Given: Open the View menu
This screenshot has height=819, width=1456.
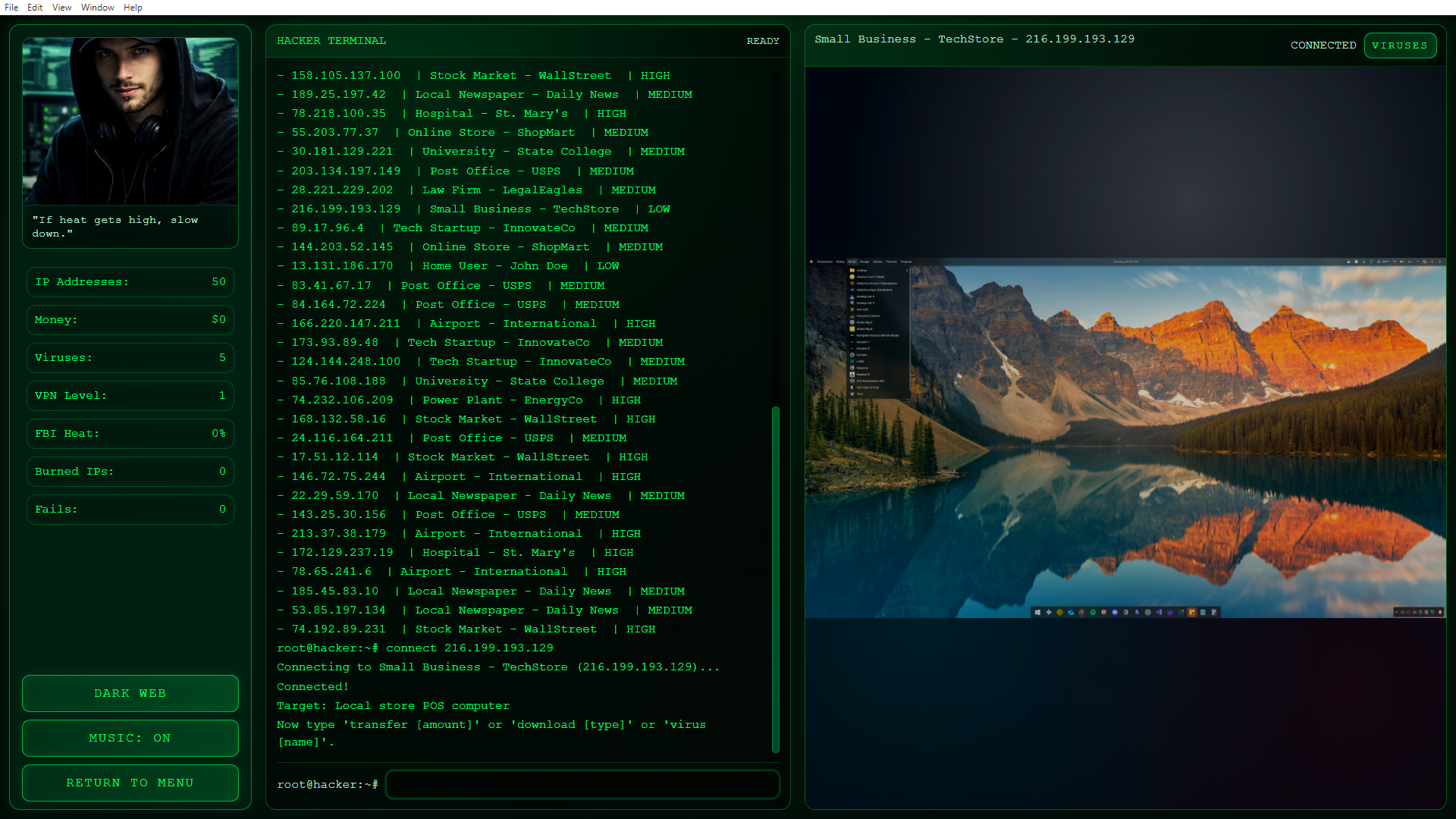Looking at the screenshot, I should point(61,8).
